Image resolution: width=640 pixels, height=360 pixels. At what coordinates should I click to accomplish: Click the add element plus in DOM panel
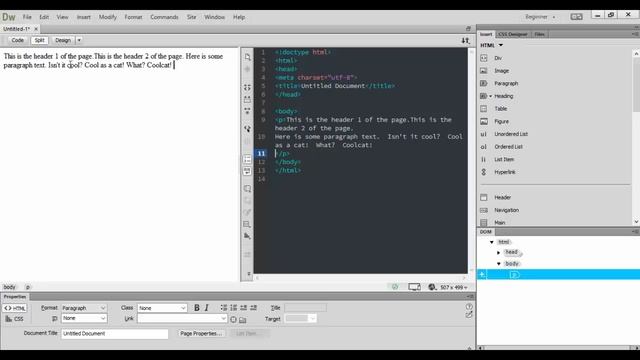tap(482, 275)
